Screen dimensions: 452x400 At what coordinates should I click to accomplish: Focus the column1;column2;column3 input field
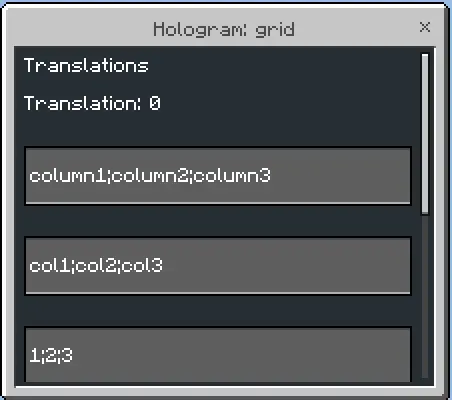[x=218, y=176]
